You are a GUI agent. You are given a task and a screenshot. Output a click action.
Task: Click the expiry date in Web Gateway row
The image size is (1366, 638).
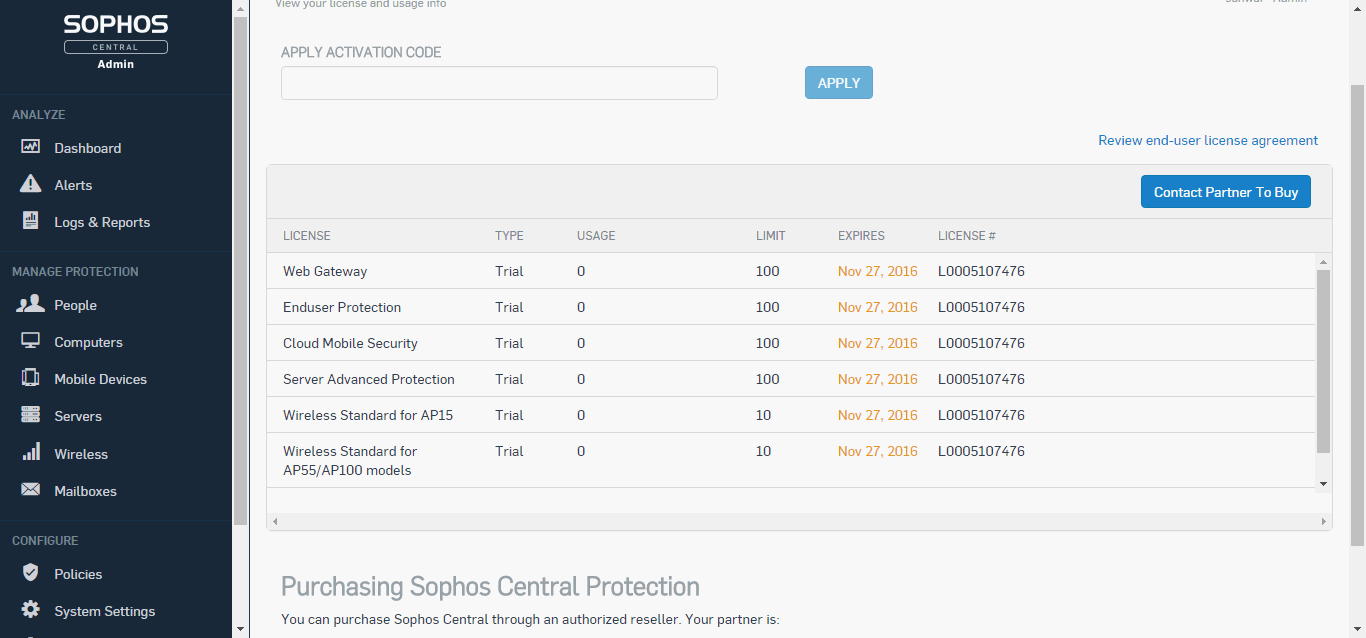878,271
